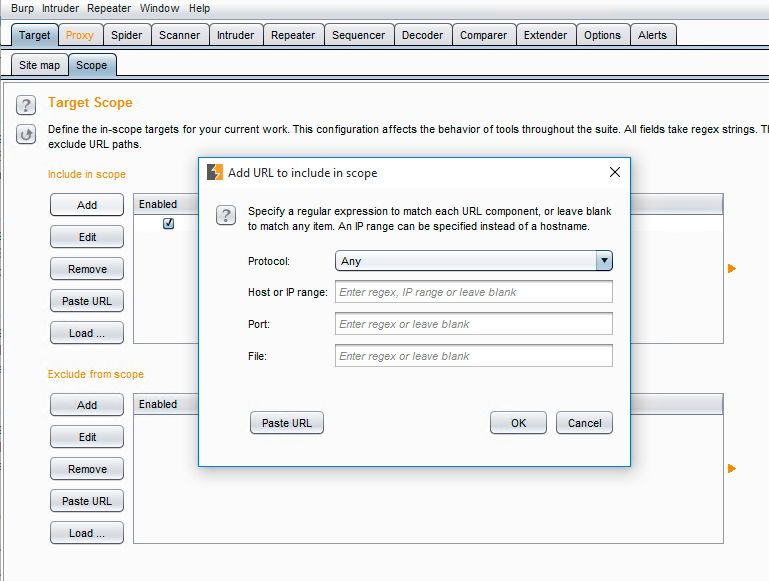The width and height of the screenshot is (769, 581).
Task: Switch to the Scanner tab
Action: point(179,35)
